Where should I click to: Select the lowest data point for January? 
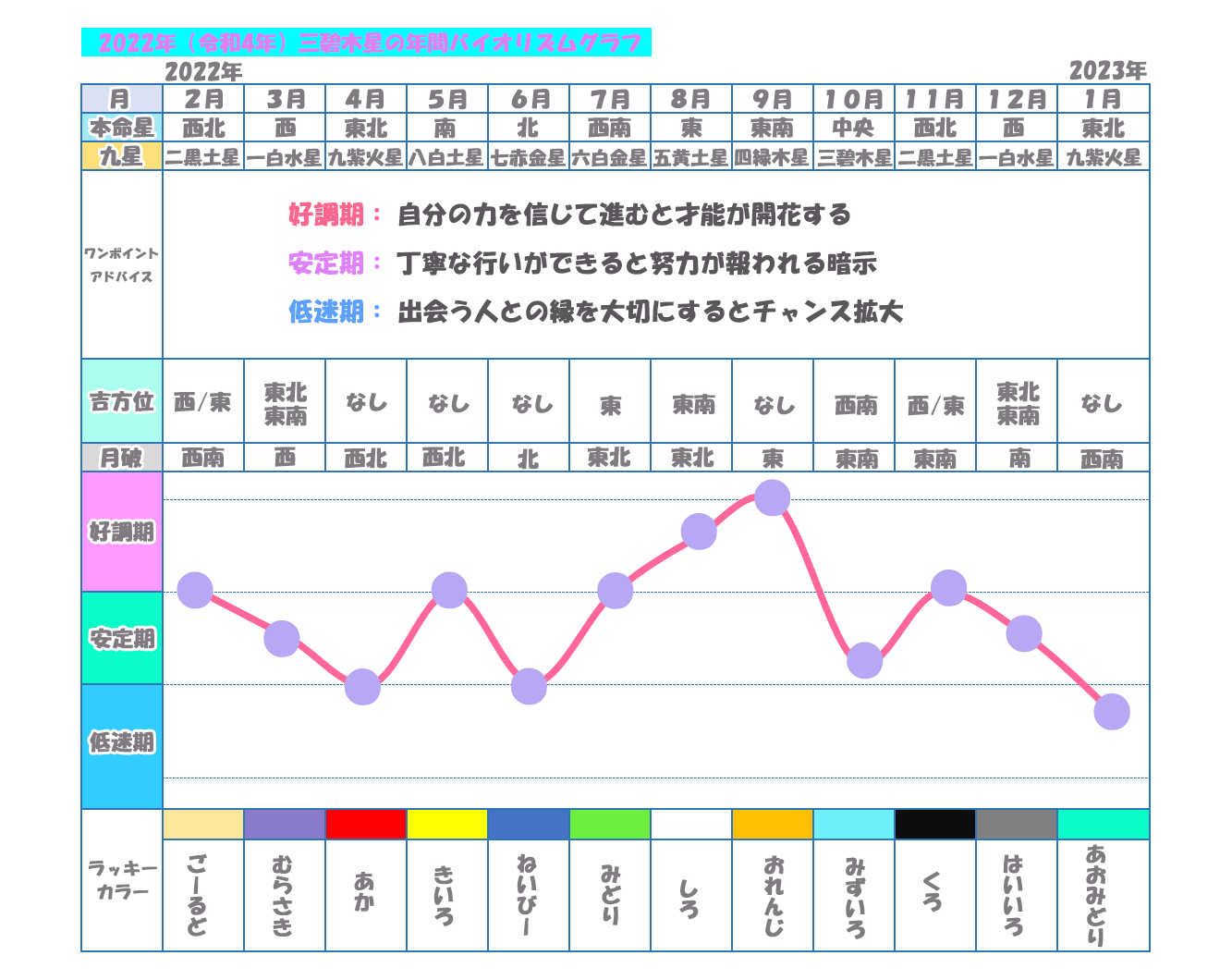1112,712
